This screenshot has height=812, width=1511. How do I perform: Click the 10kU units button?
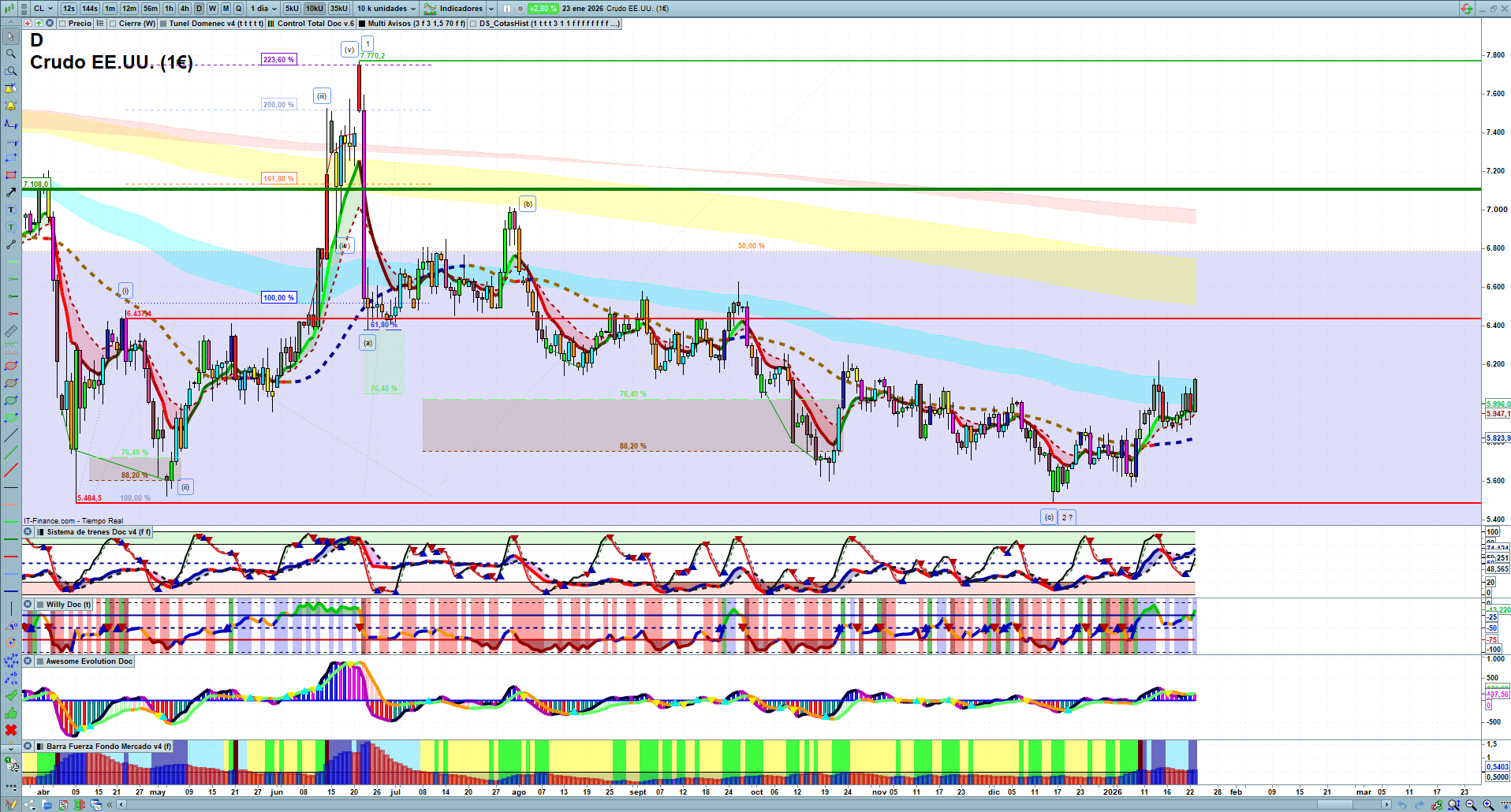coord(315,9)
